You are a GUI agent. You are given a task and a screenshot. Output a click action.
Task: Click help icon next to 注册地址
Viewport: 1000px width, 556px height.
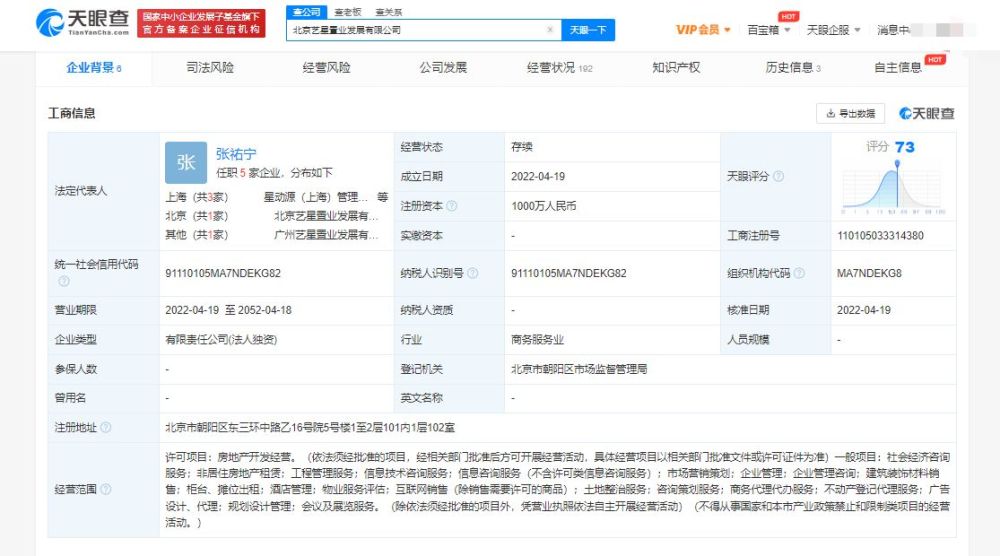(x=105, y=427)
